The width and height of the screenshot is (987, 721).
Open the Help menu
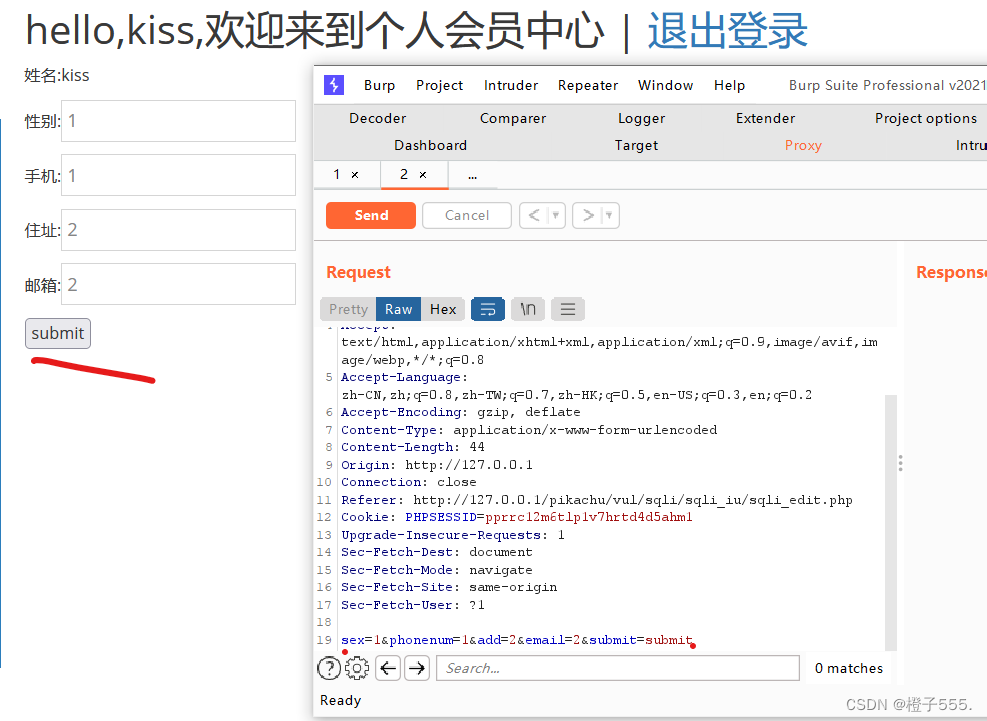[730, 85]
